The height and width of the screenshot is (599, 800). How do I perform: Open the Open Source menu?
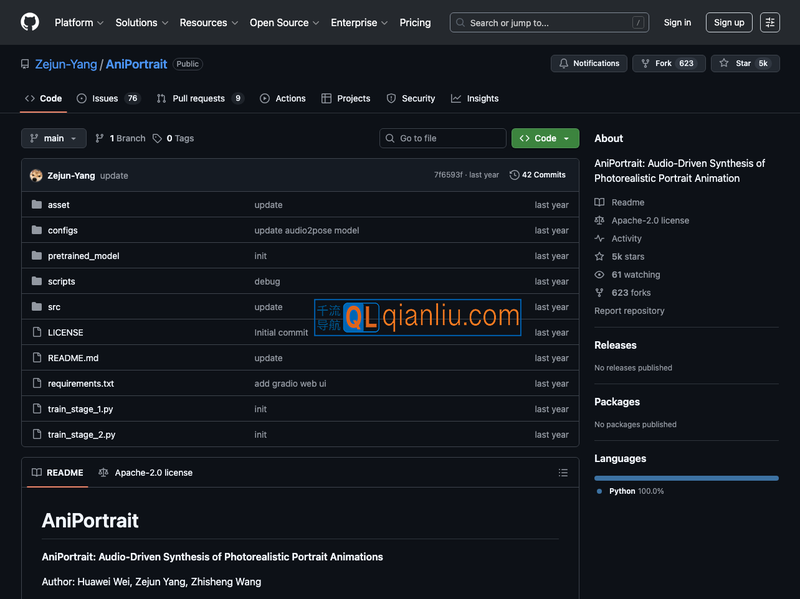click(x=284, y=22)
